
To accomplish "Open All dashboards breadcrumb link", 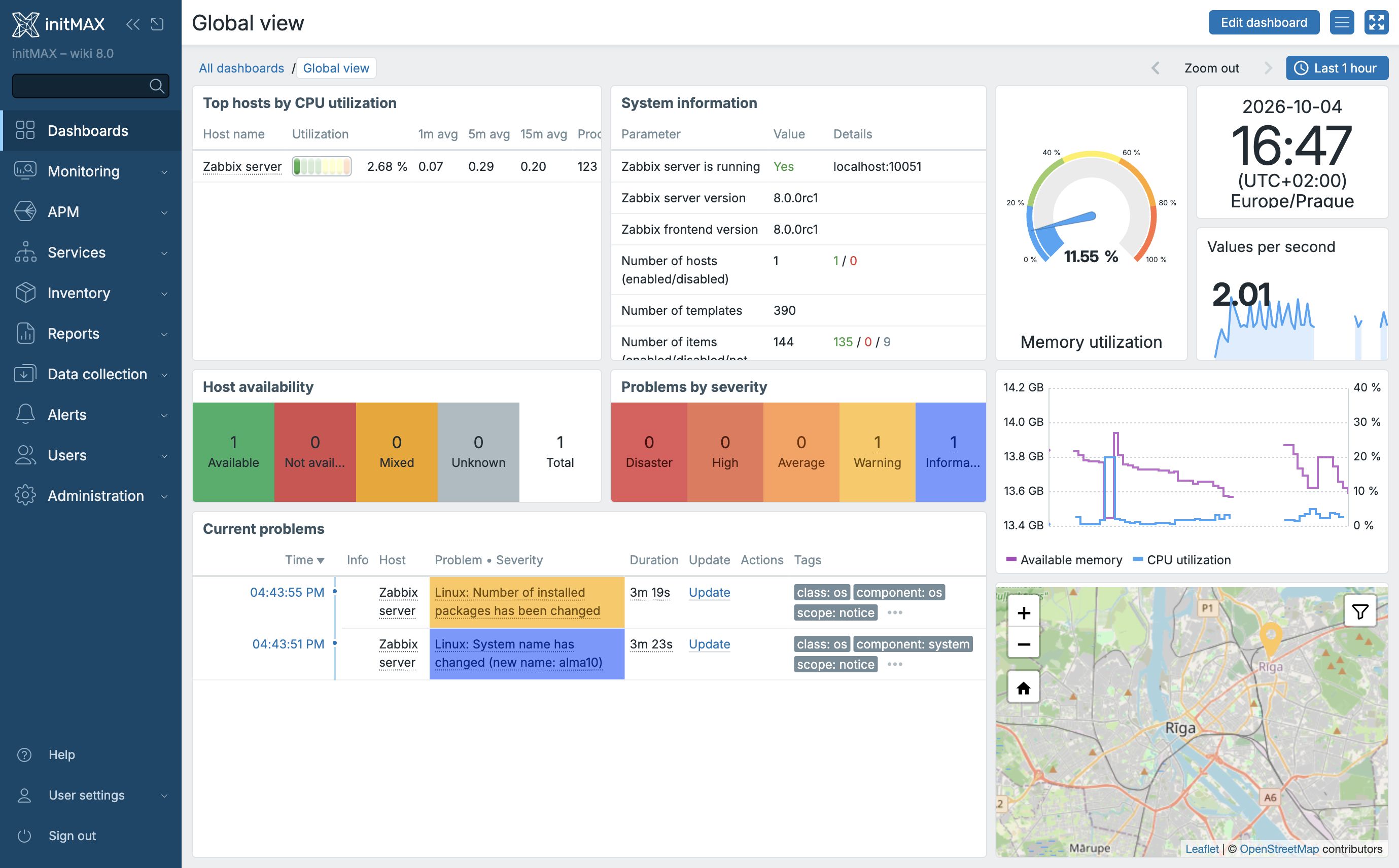I will click(241, 68).
